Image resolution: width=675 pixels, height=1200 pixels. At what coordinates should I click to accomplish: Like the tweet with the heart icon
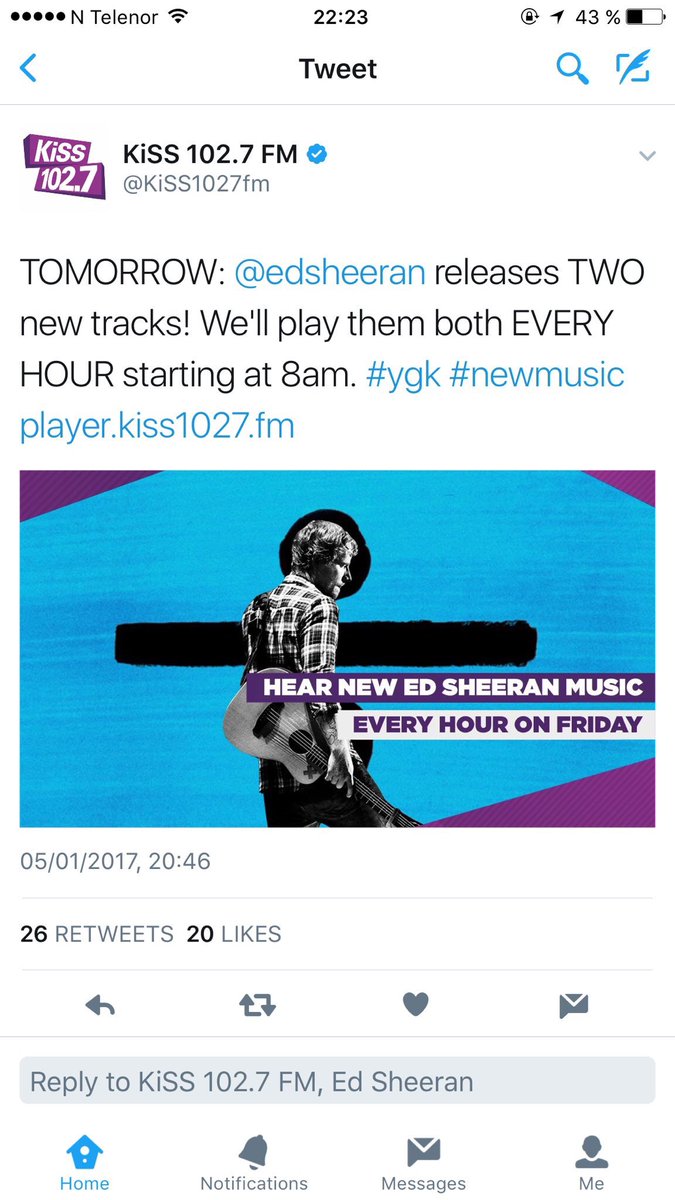[415, 1005]
